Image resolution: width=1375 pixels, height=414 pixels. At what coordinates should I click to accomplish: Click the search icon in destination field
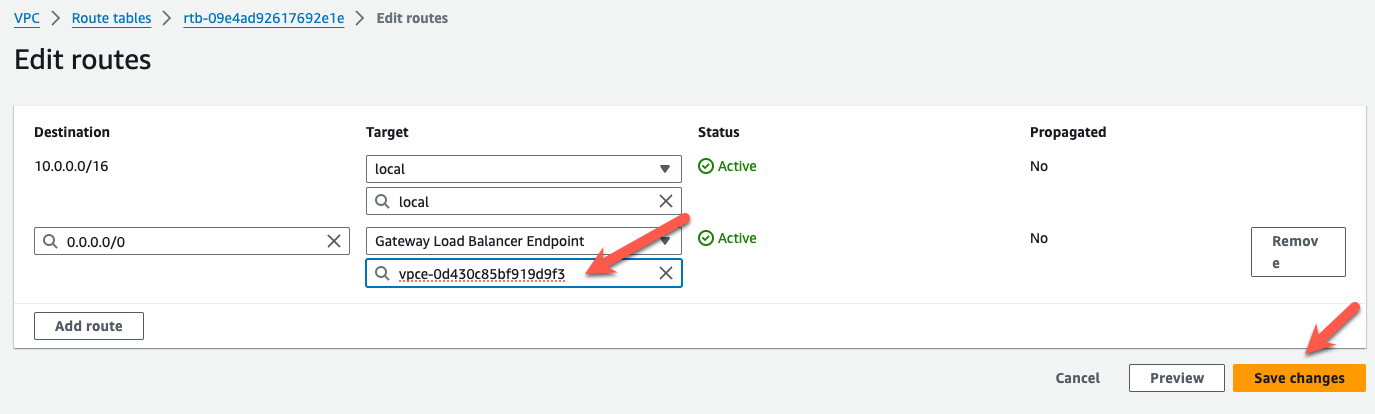point(51,241)
